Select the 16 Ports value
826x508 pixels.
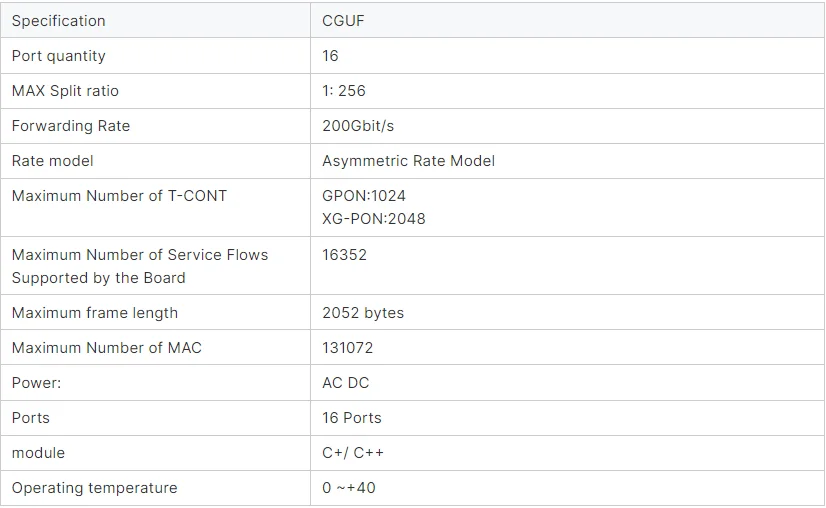tap(351, 418)
